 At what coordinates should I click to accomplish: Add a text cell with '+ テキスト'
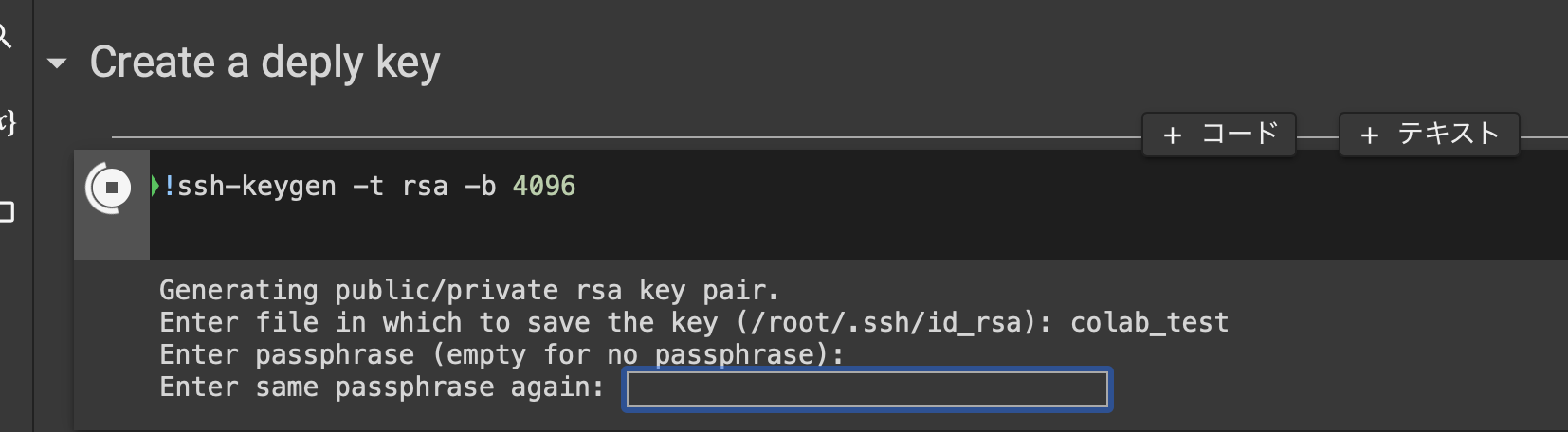tap(1429, 135)
